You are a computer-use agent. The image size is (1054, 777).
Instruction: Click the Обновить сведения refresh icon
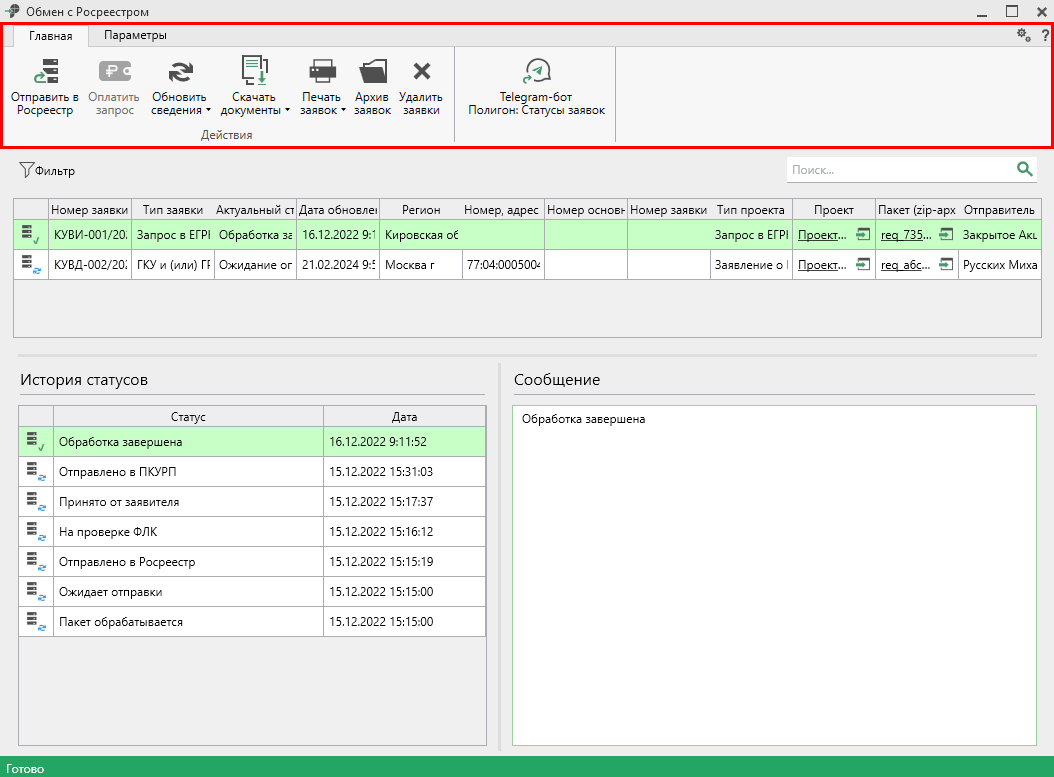point(180,72)
